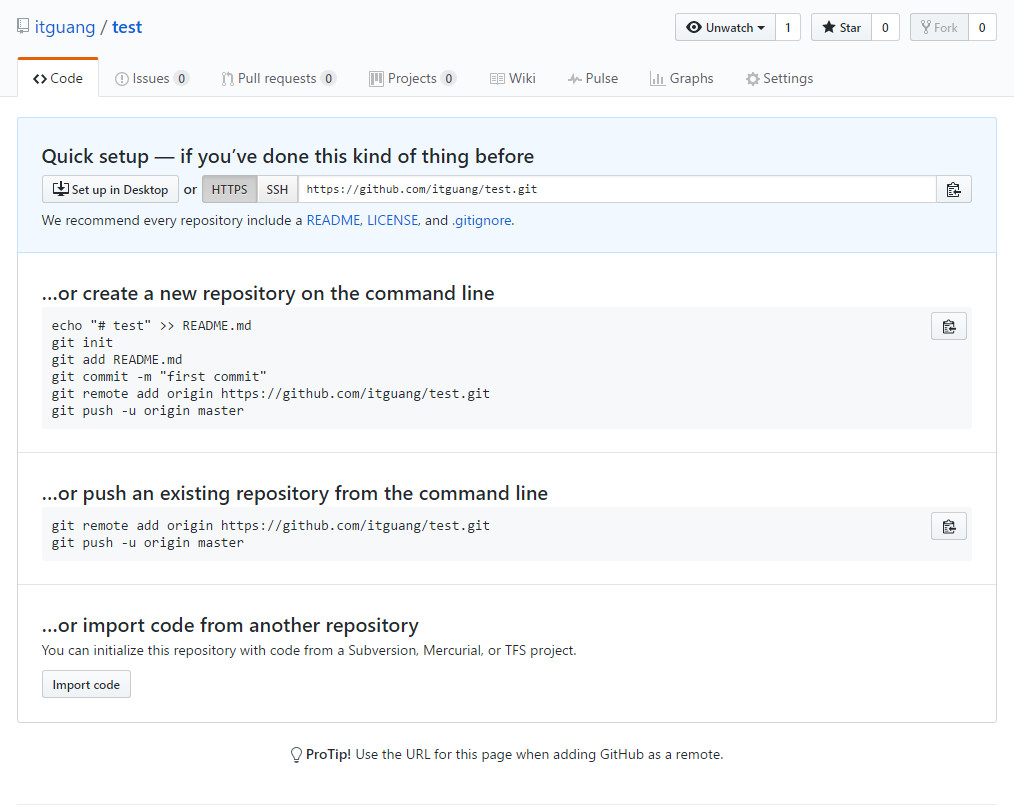Open the LICENSE recommendation link
This screenshot has width=1014, height=807.
393,221
